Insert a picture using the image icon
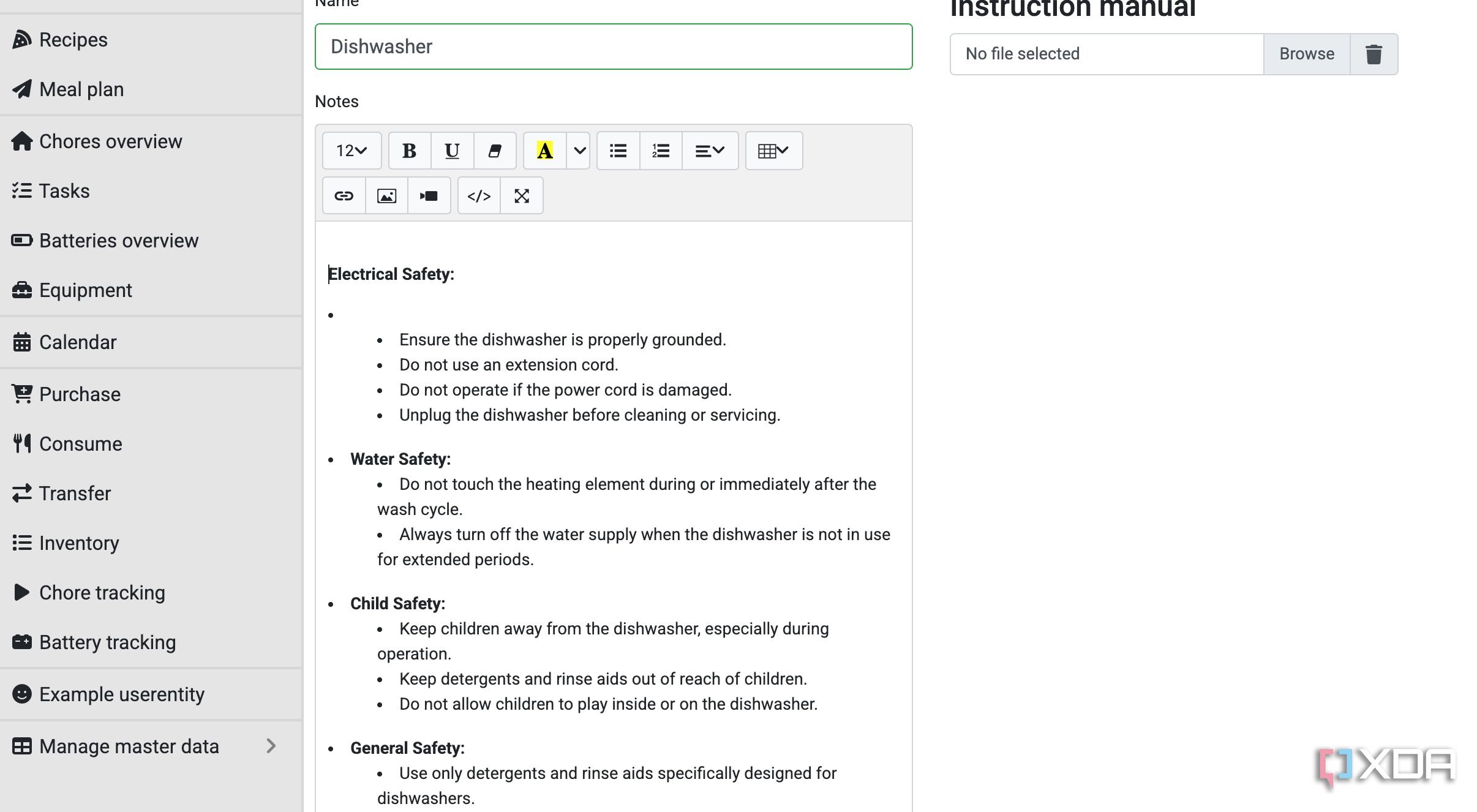 [386, 196]
